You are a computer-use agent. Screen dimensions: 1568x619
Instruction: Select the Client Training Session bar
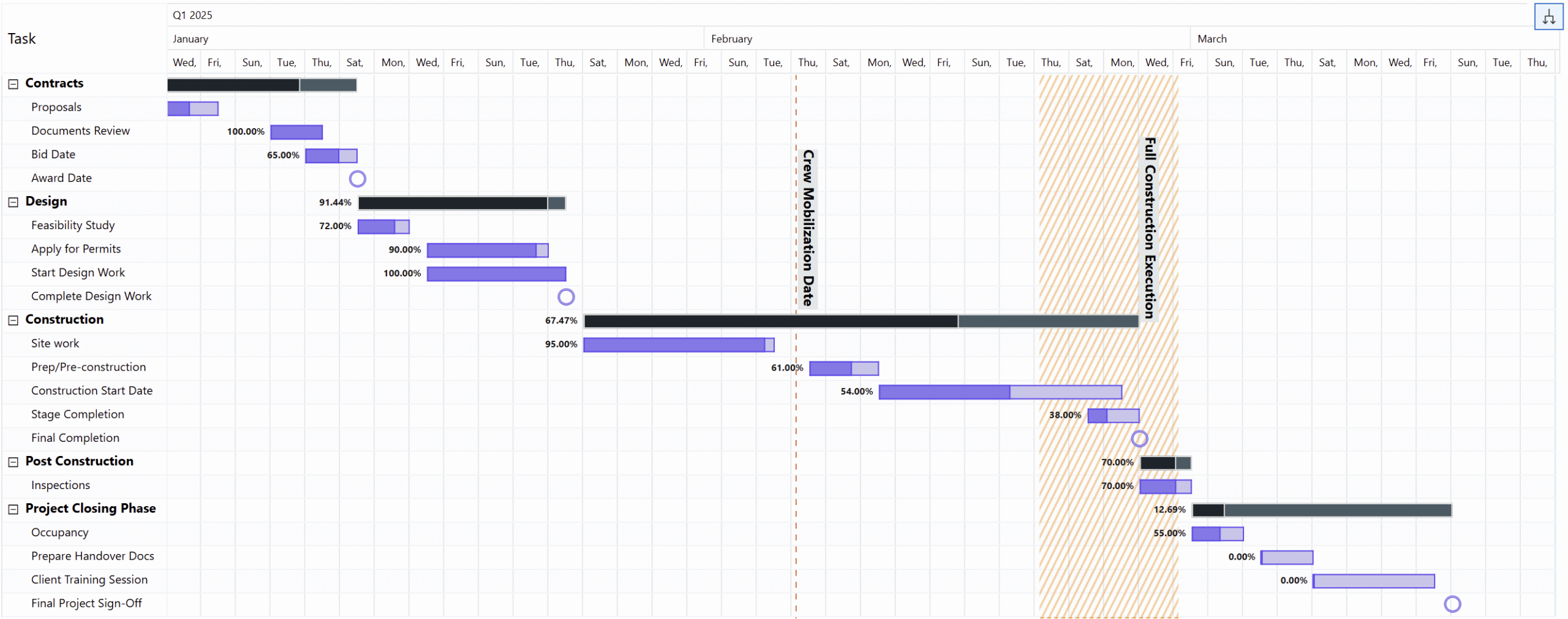[x=1373, y=581]
